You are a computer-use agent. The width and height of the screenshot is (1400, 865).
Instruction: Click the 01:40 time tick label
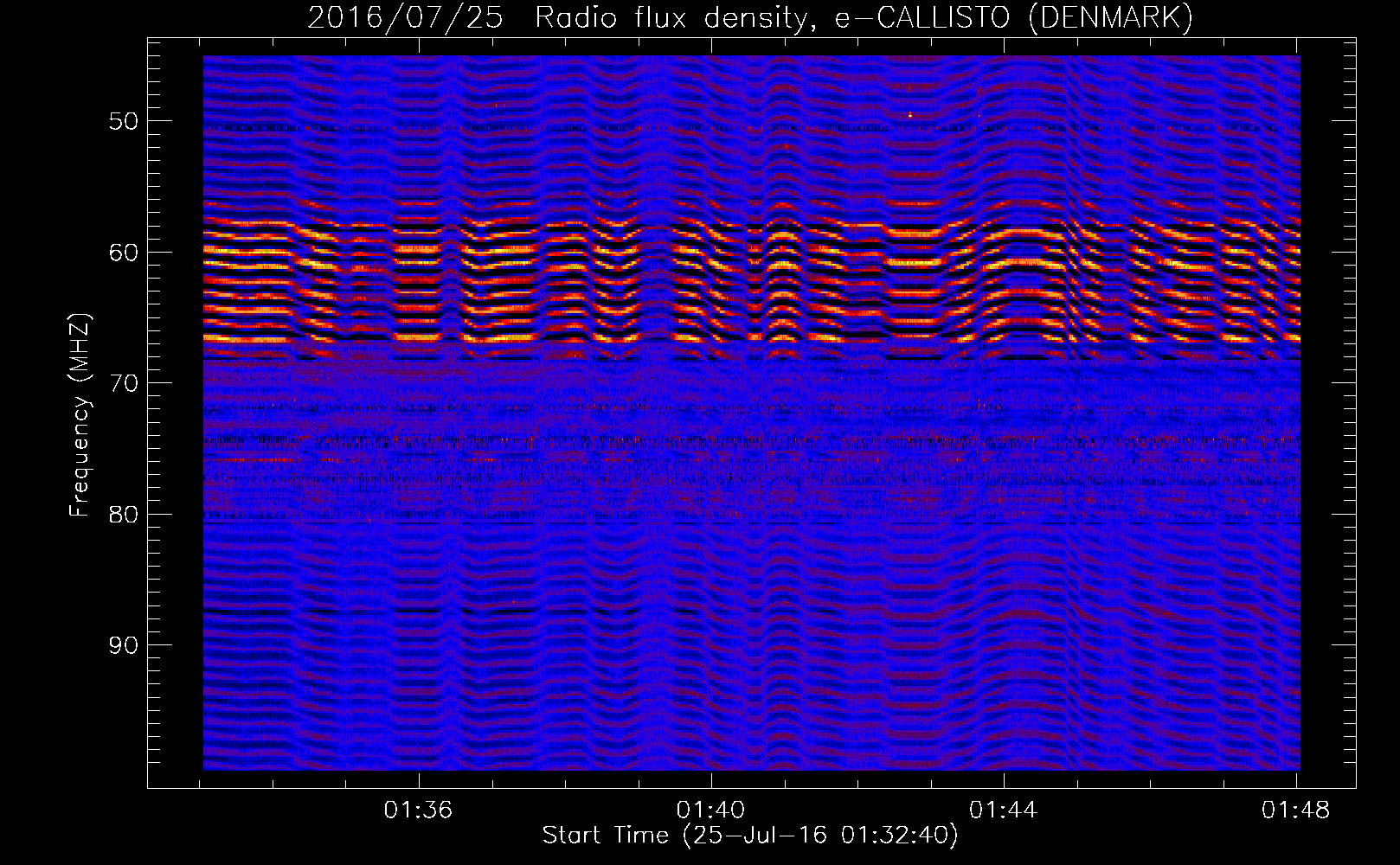point(711,811)
